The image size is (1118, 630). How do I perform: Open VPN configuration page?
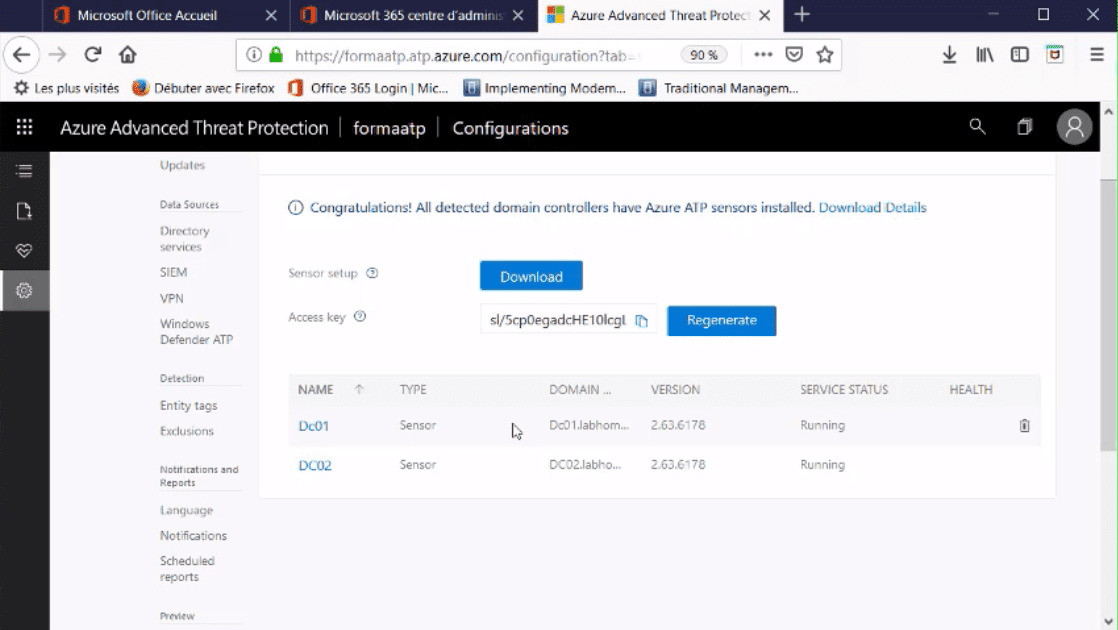172,299
